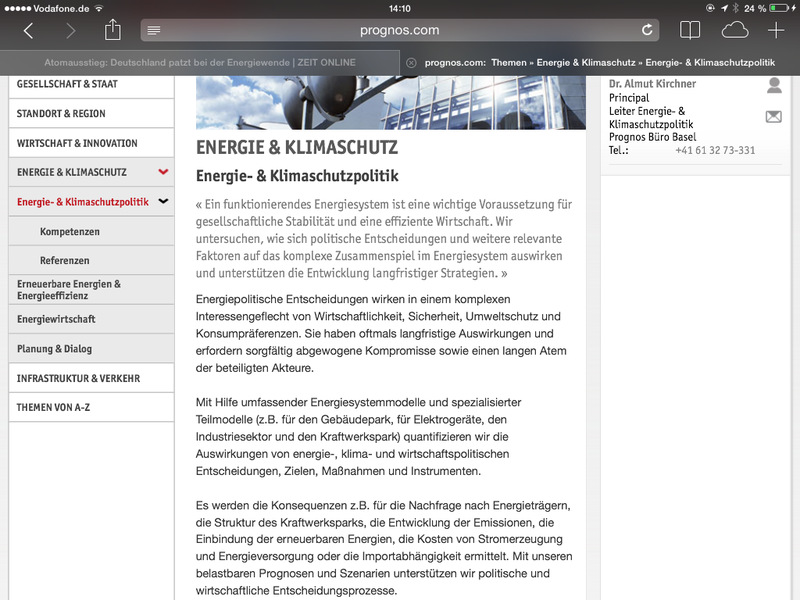Call the phone number +41 61 32 73-331

coord(714,151)
